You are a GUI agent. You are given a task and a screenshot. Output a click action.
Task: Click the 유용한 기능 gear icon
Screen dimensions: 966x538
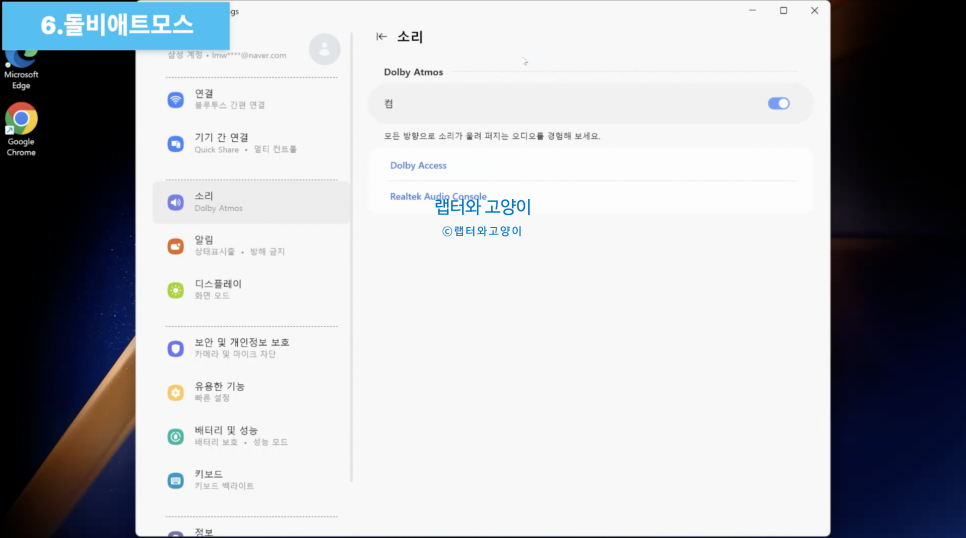176,393
